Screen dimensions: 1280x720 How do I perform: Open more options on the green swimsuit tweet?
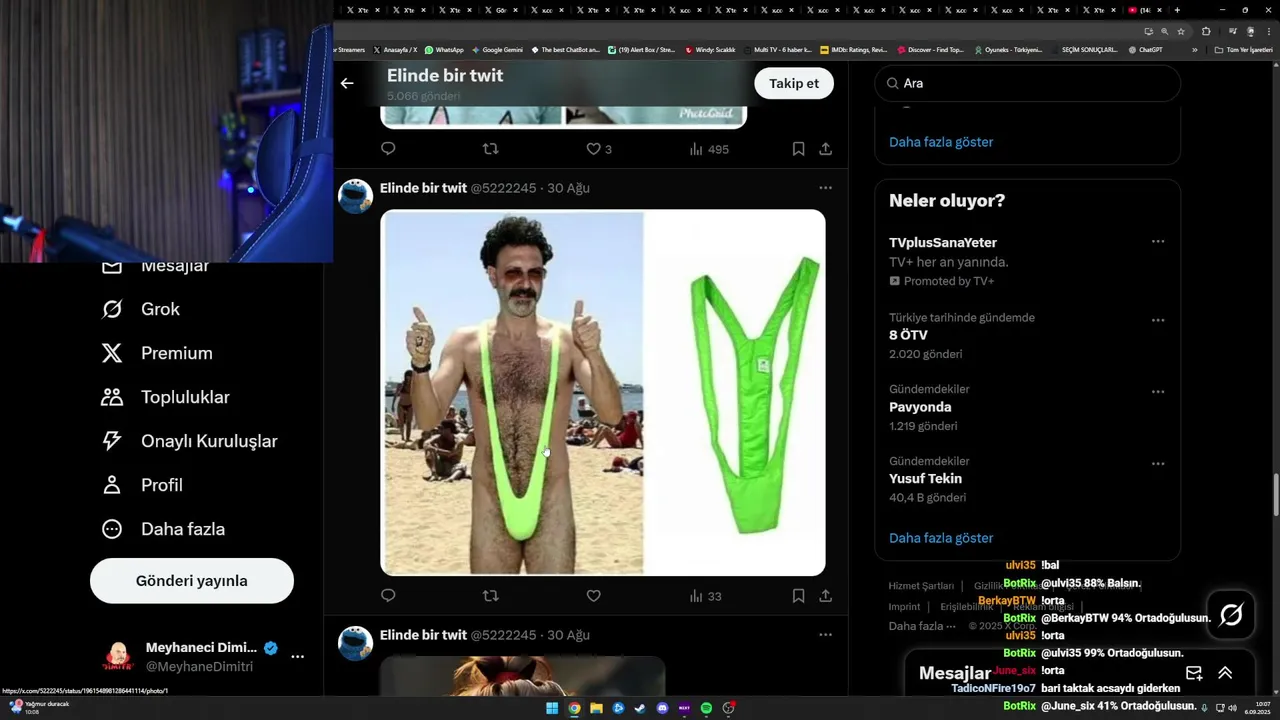point(825,188)
